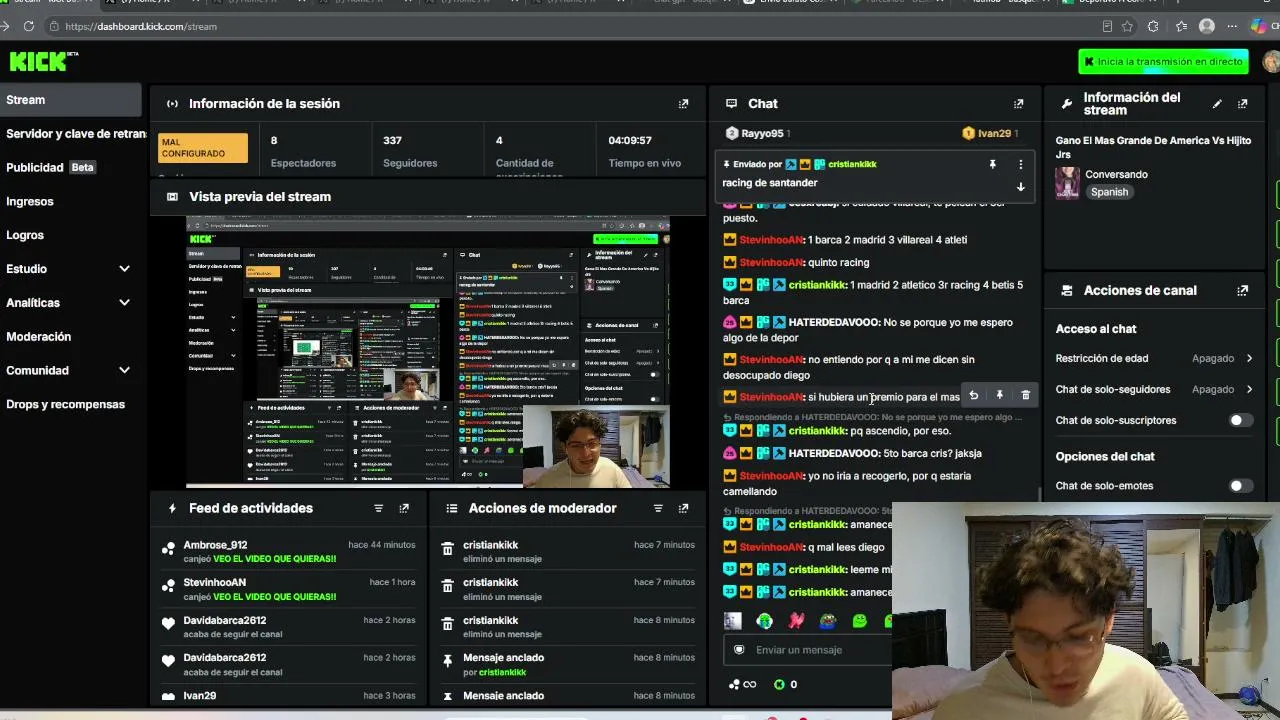Click the Seguidores count 337
The width and height of the screenshot is (1280, 720).
point(392,141)
